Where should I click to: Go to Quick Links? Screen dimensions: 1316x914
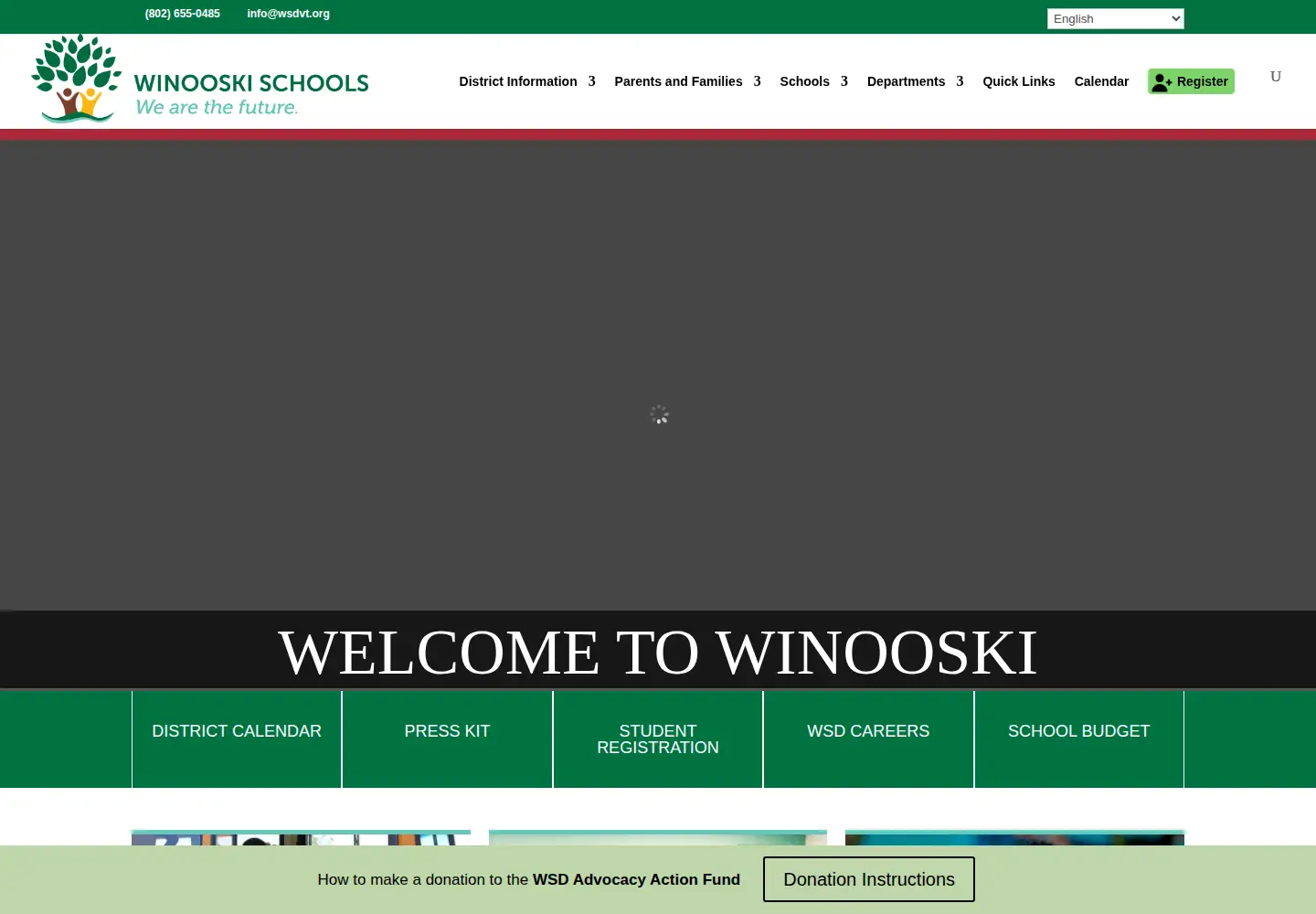pyautogui.click(x=1019, y=81)
